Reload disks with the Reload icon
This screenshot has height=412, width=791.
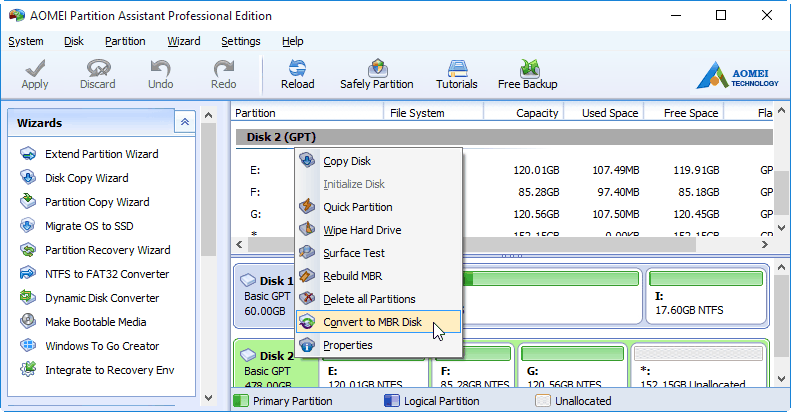point(298,68)
